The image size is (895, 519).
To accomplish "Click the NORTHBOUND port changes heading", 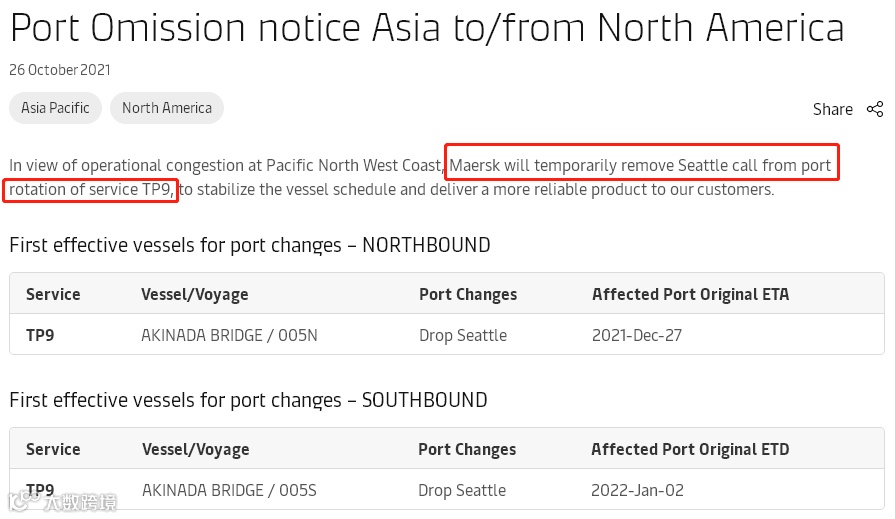I will point(250,245).
